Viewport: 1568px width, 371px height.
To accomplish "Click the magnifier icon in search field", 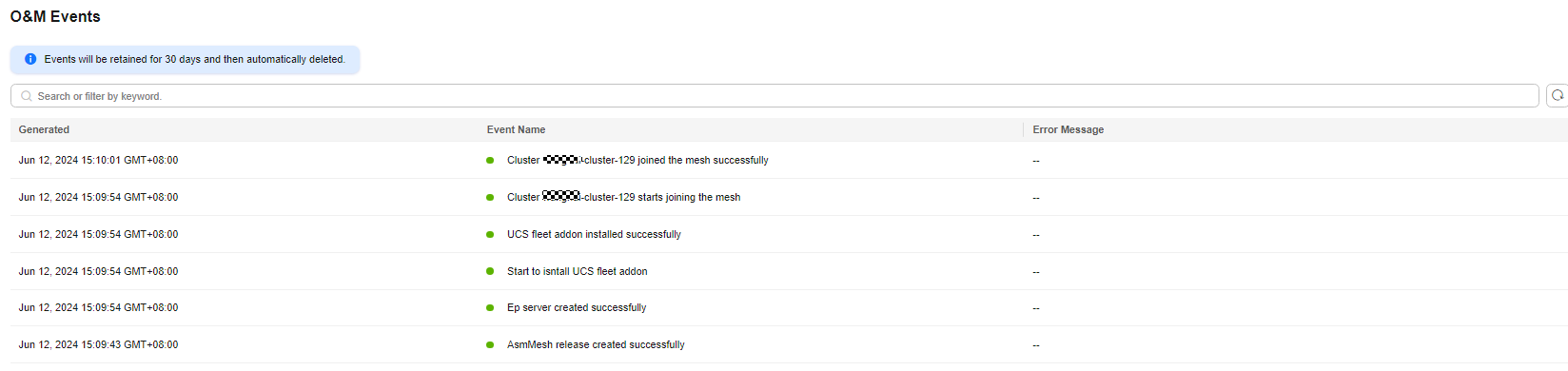I will (27, 96).
